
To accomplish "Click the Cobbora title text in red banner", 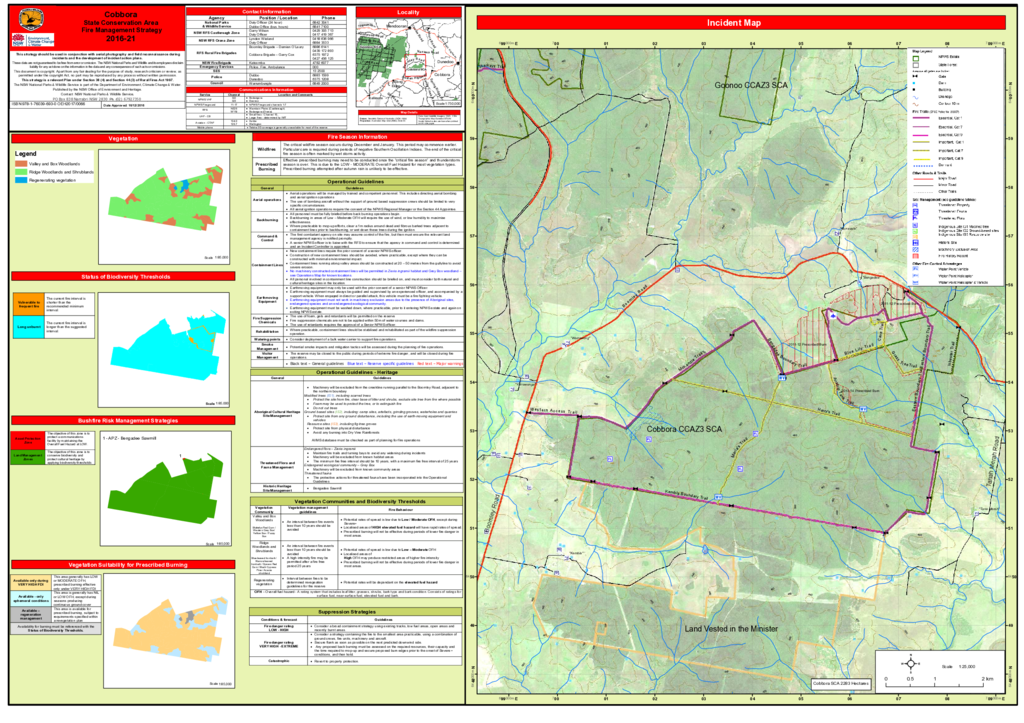I will 121,14.
